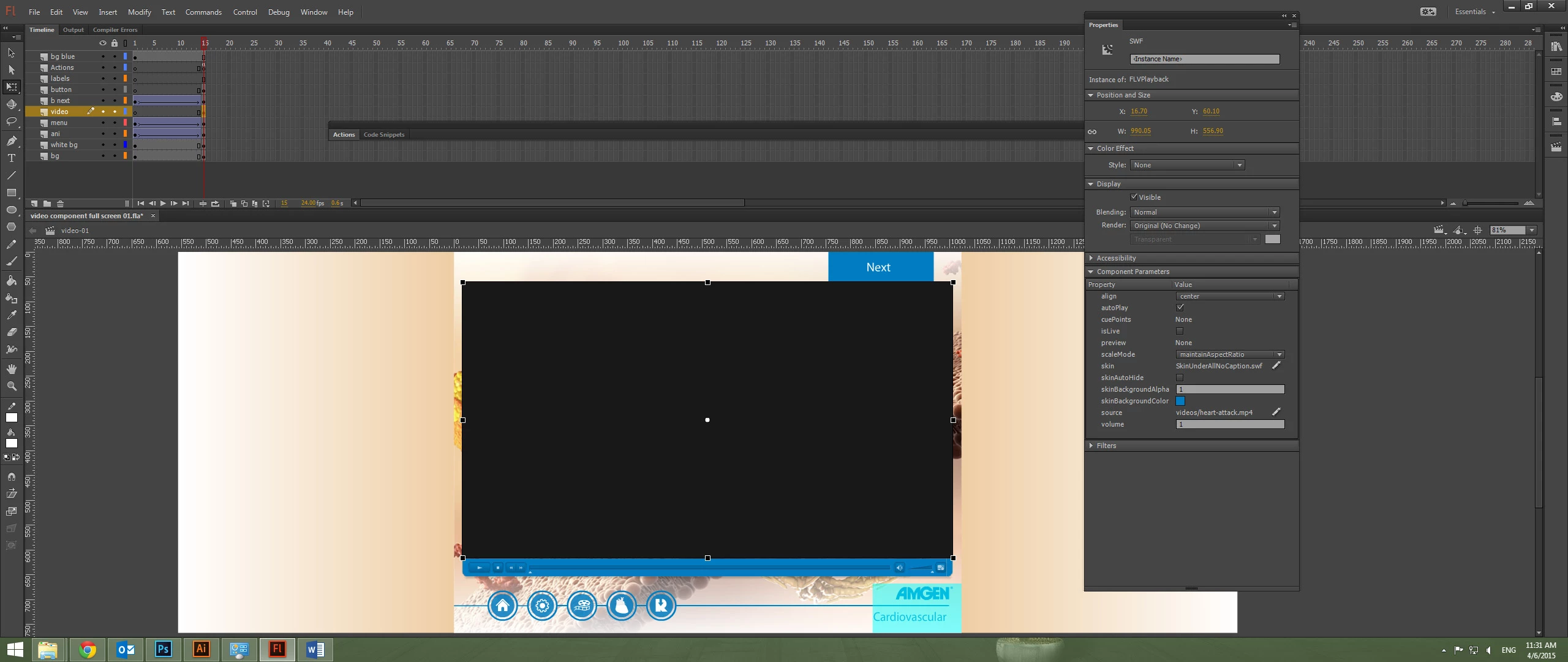This screenshot has height=662, width=1568.
Task: Select the Free Transform tool
Action: click(11, 86)
